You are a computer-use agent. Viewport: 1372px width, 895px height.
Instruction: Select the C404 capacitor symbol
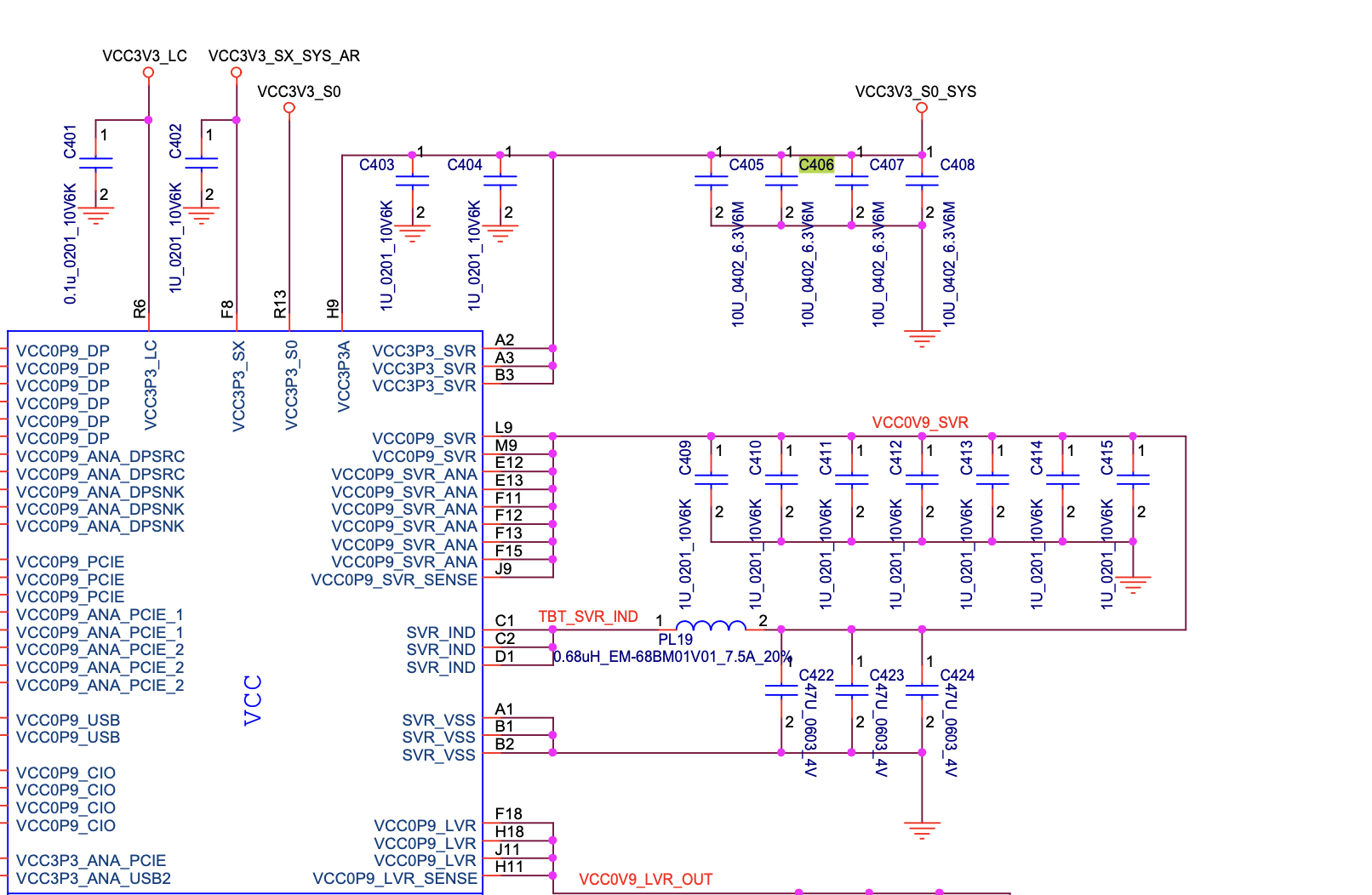(x=500, y=180)
